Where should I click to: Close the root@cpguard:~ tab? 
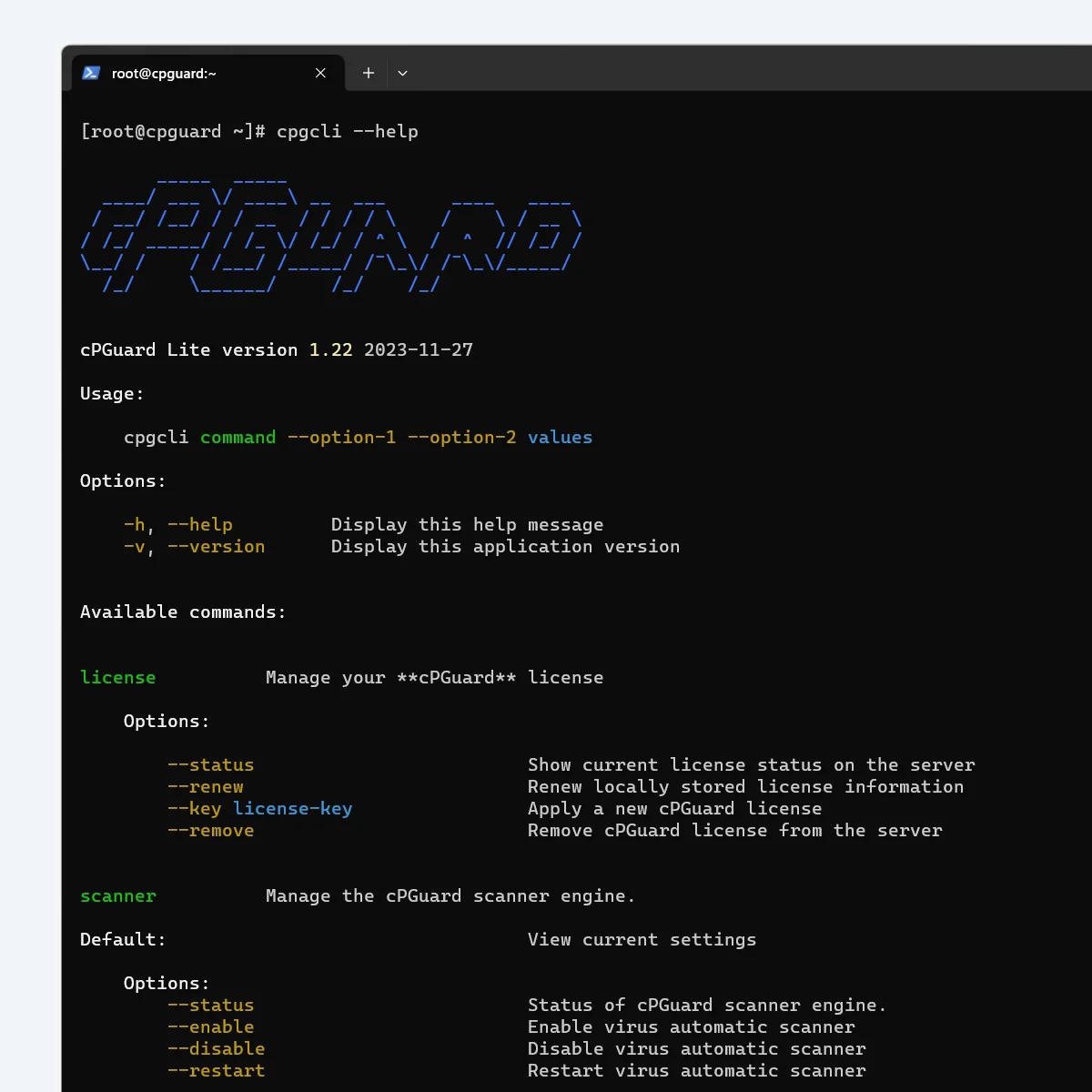(320, 73)
